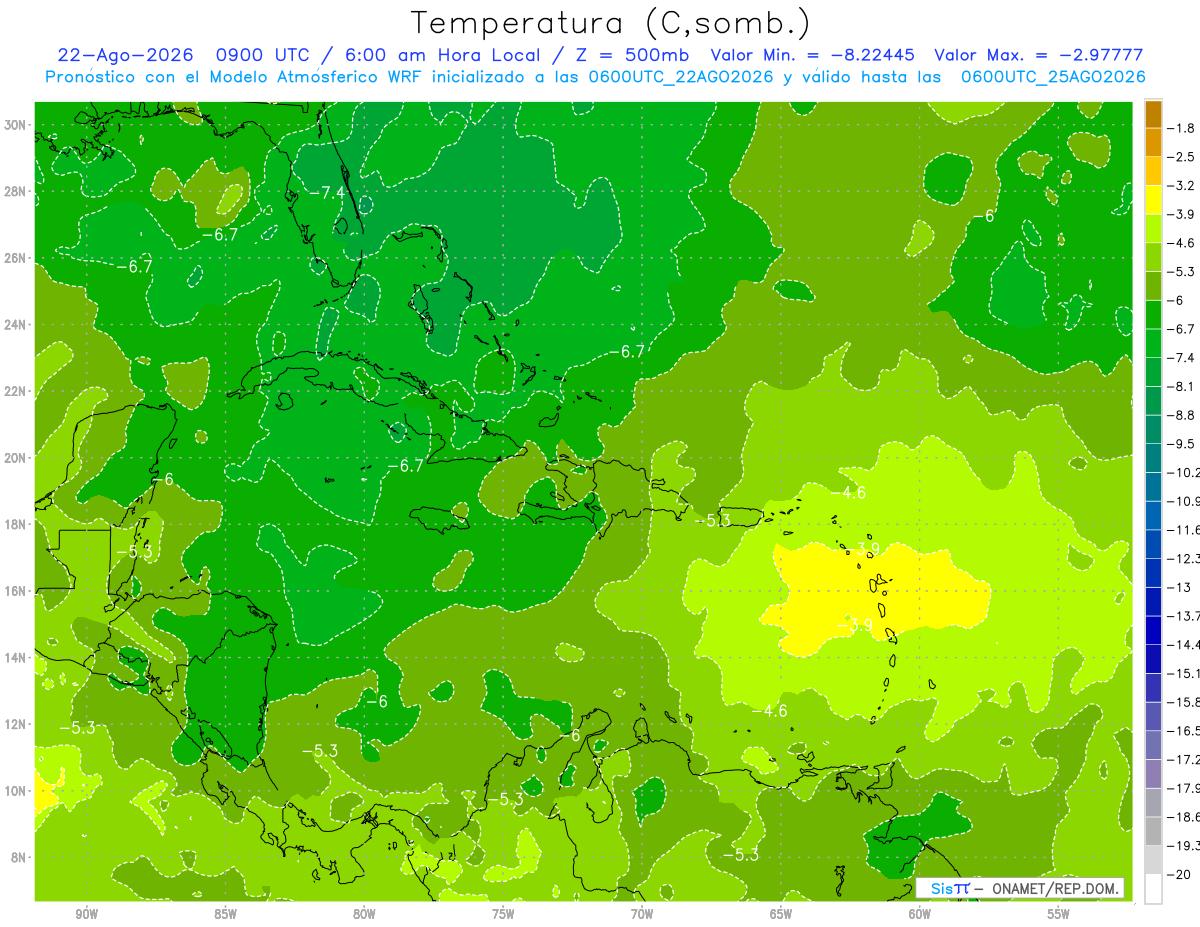1200x927 pixels.
Task: Click the '-16.5' legend scale value
Action: 1183,731
